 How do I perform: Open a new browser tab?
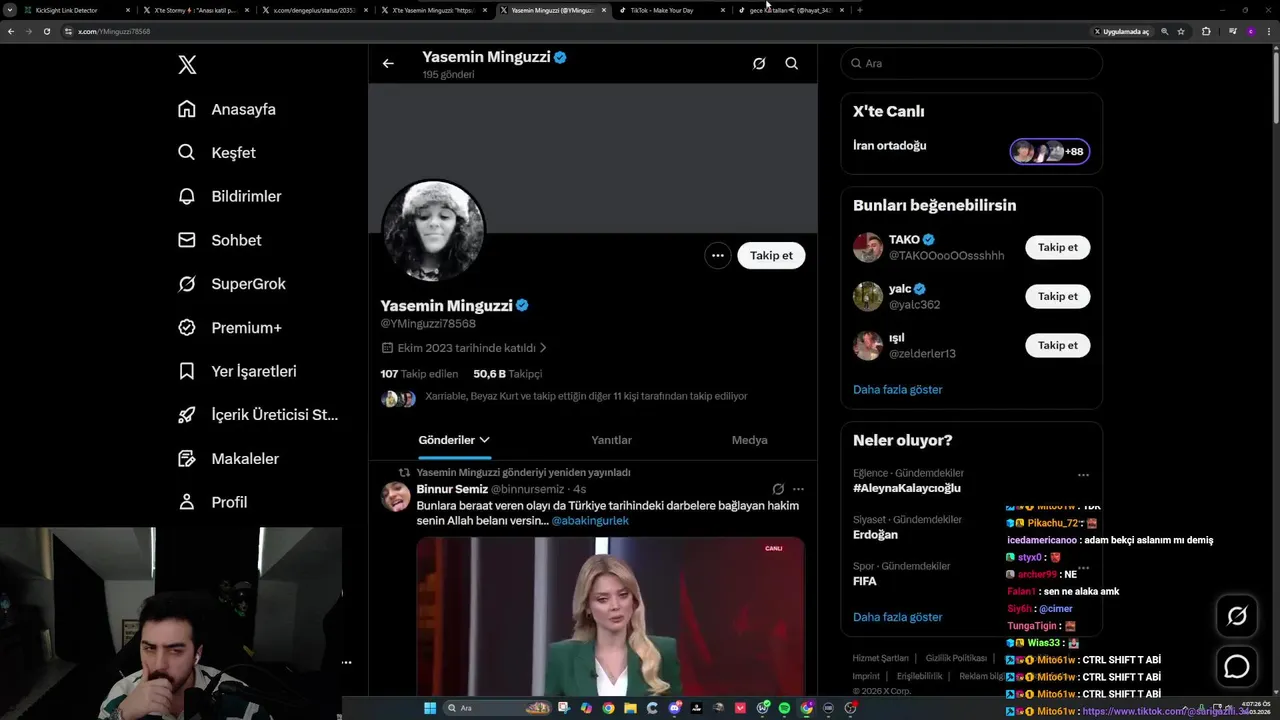pyautogui.click(x=859, y=10)
